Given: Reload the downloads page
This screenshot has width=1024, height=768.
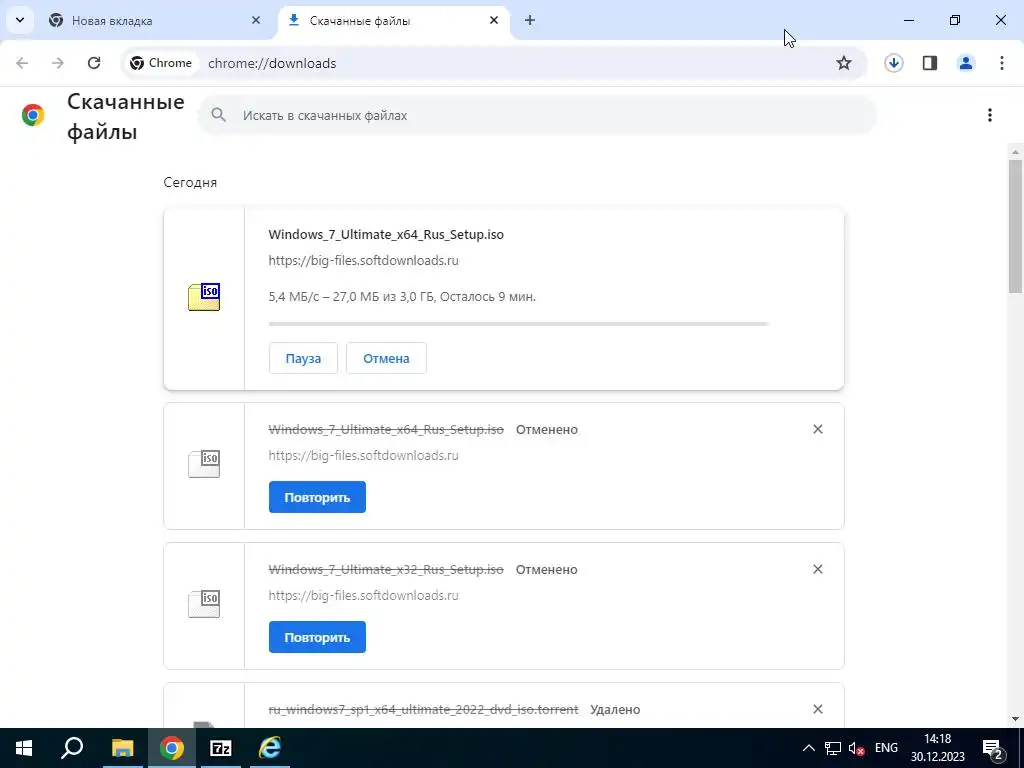Looking at the screenshot, I should [94, 63].
